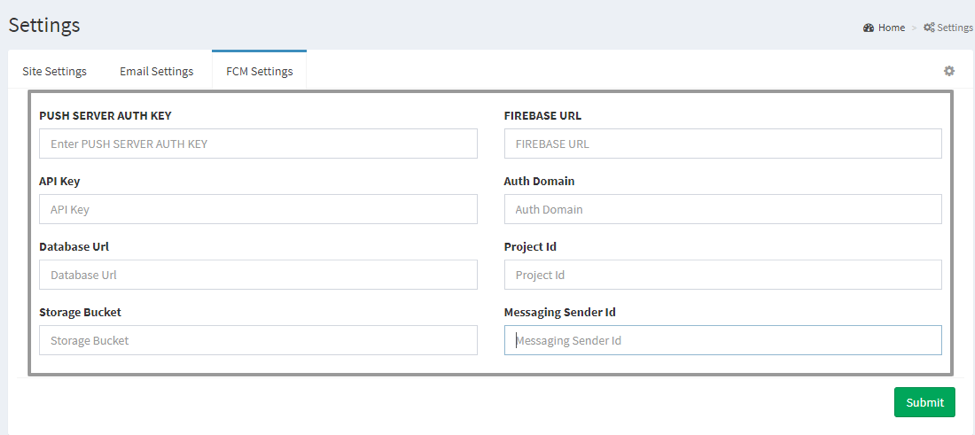975x435 pixels.
Task: Click the Settings breadcrumb text
Action: tap(954, 28)
